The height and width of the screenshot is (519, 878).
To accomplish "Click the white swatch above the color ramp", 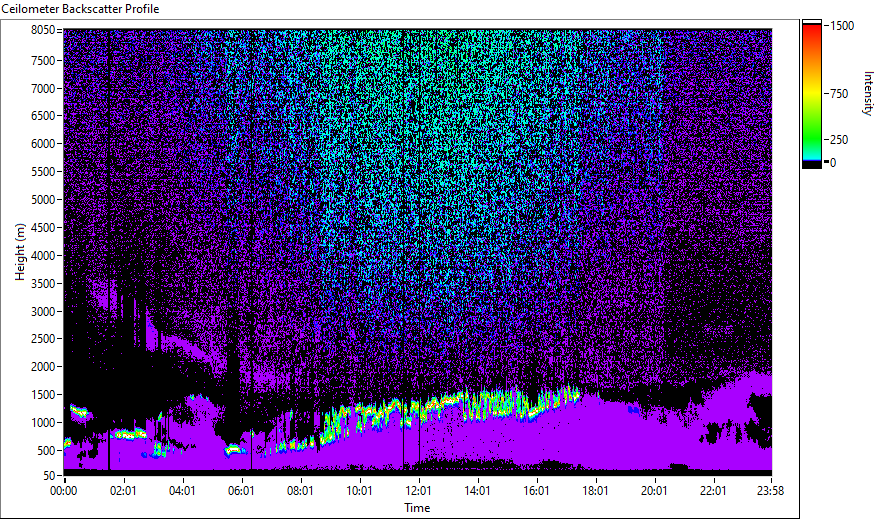I will (x=812, y=22).
